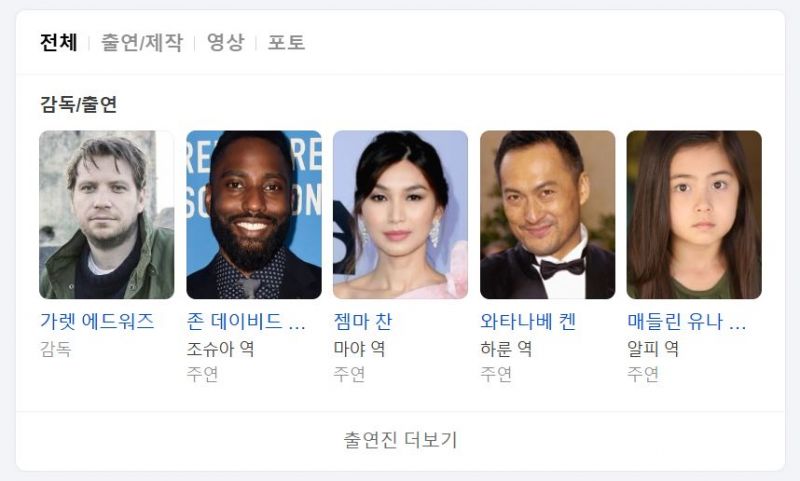
Task: Click the photo above 젬마 찬 label
Action: 401,215
